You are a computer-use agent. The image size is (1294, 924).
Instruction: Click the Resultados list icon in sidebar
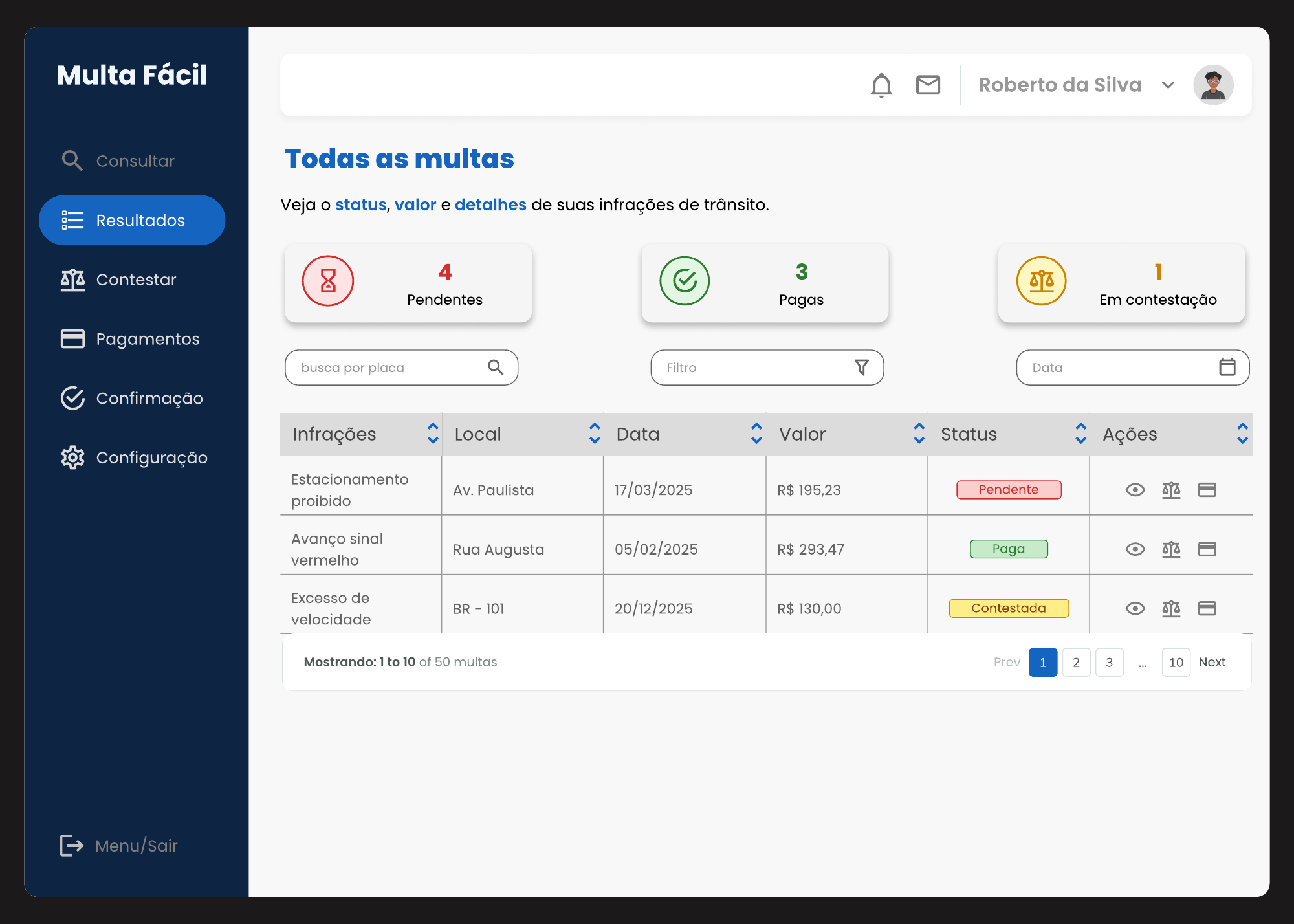pyautogui.click(x=72, y=220)
